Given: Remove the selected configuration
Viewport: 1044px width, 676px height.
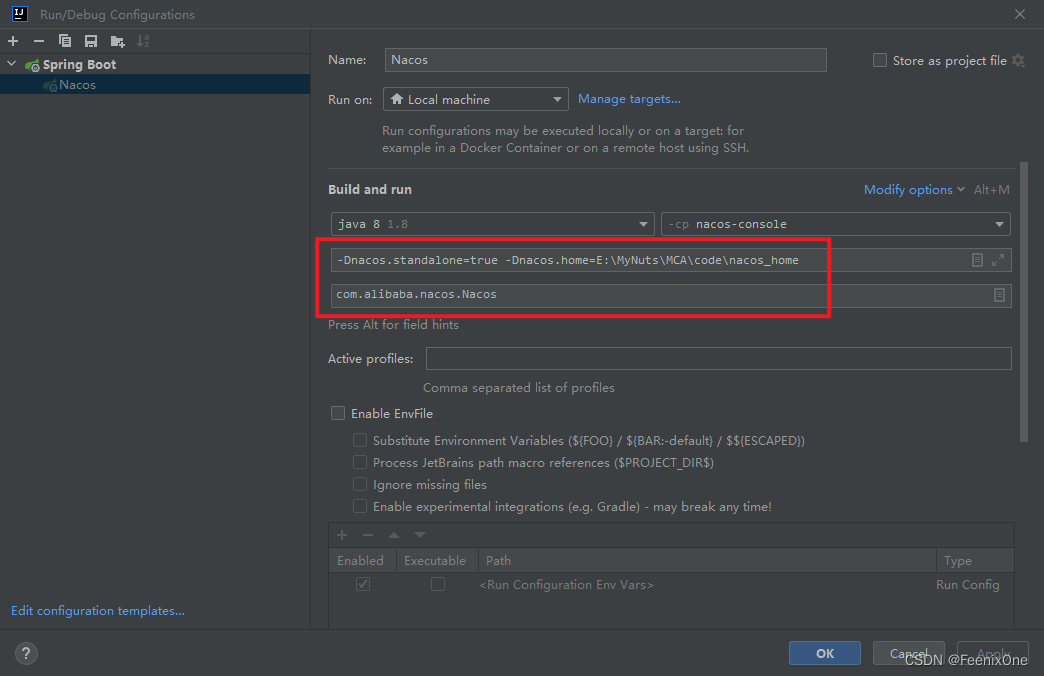Looking at the screenshot, I should [x=39, y=41].
